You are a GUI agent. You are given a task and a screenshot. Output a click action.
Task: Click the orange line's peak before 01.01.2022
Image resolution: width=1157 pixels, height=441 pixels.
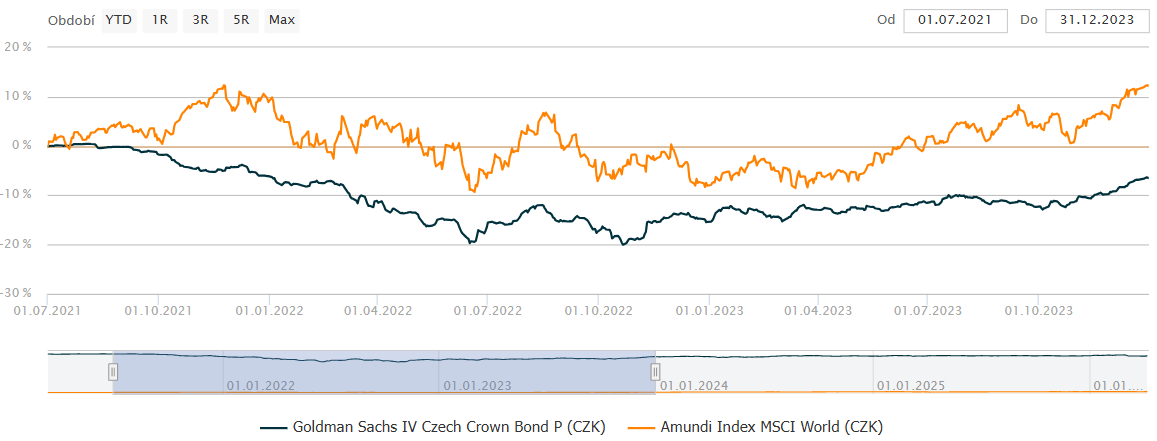(224, 86)
